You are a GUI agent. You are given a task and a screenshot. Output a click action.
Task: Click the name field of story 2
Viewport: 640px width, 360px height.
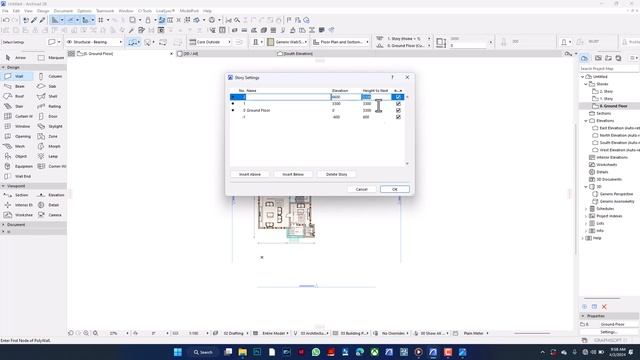click(x=288, y=97)
